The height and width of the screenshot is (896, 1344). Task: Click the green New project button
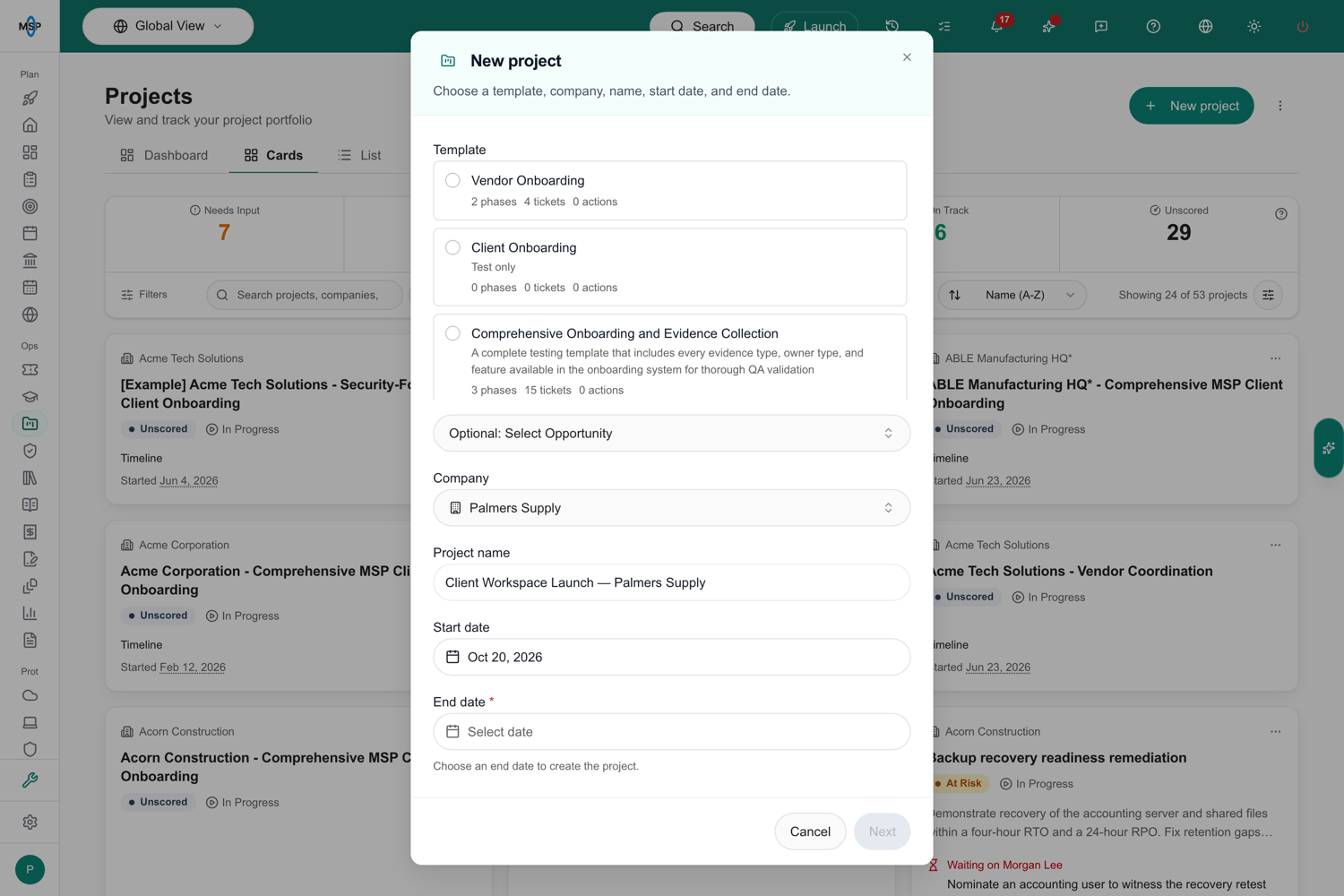1191,106
